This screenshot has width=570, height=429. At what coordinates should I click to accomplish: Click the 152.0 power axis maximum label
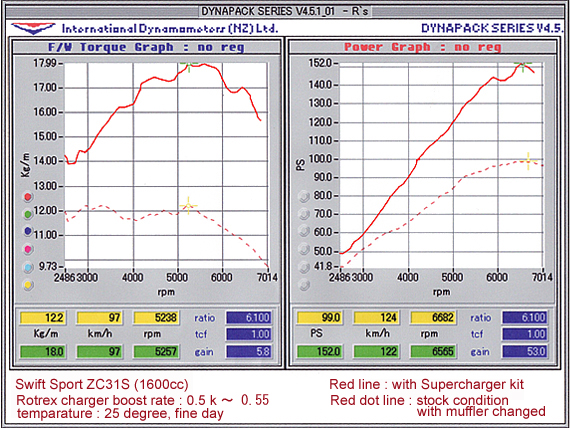pyautogui.click(x=320, y=63)
